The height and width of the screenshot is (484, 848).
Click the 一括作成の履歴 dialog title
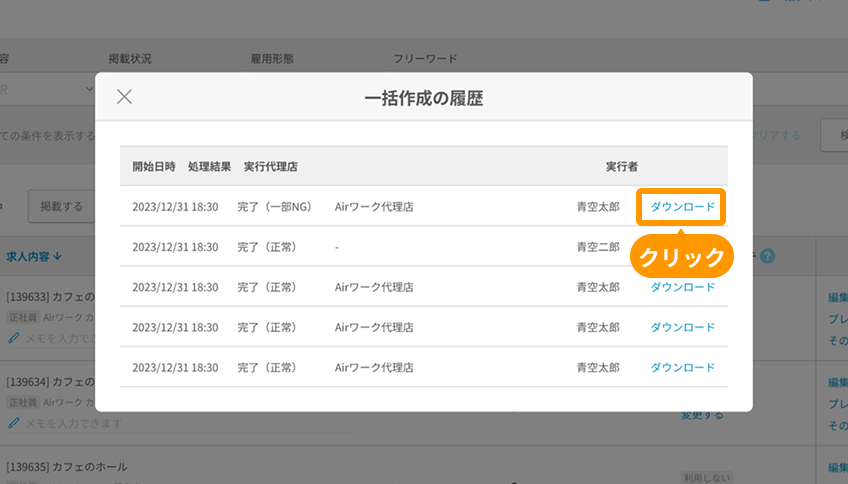(x=424, y=98)
